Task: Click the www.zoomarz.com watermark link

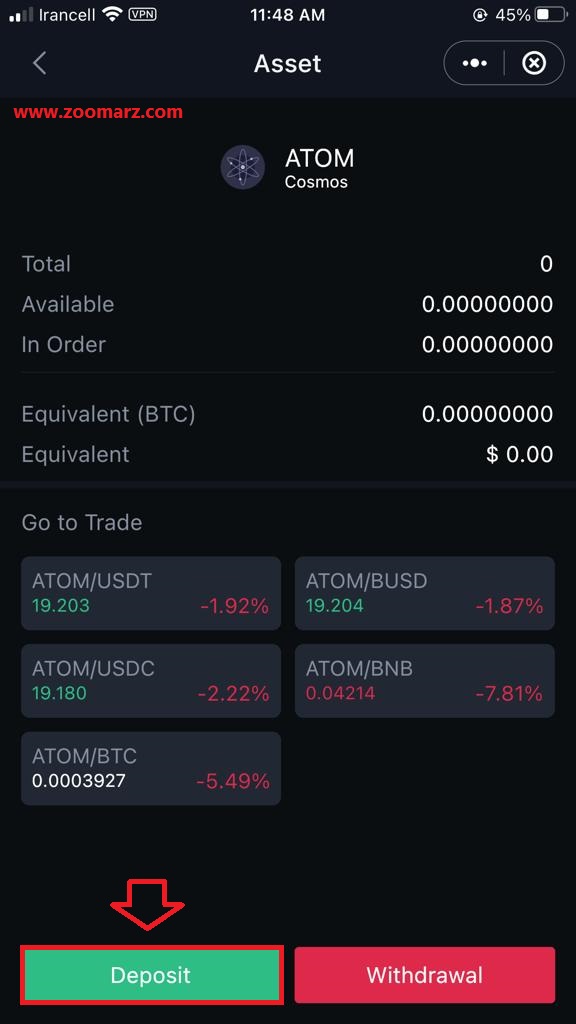Action: pos(98,112)
